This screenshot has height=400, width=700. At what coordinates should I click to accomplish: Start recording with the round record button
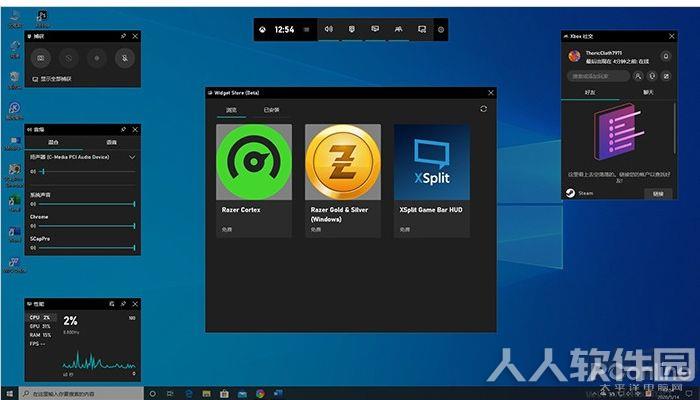click(x=97, y=58)
